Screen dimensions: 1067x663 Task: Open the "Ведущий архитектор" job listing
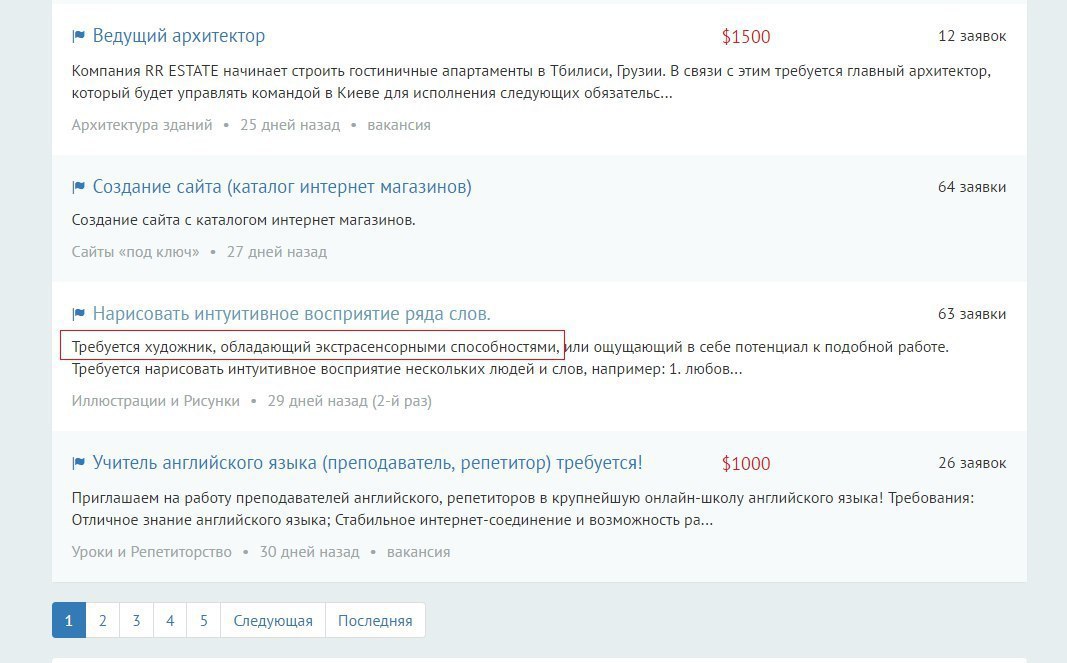point(178,37)
